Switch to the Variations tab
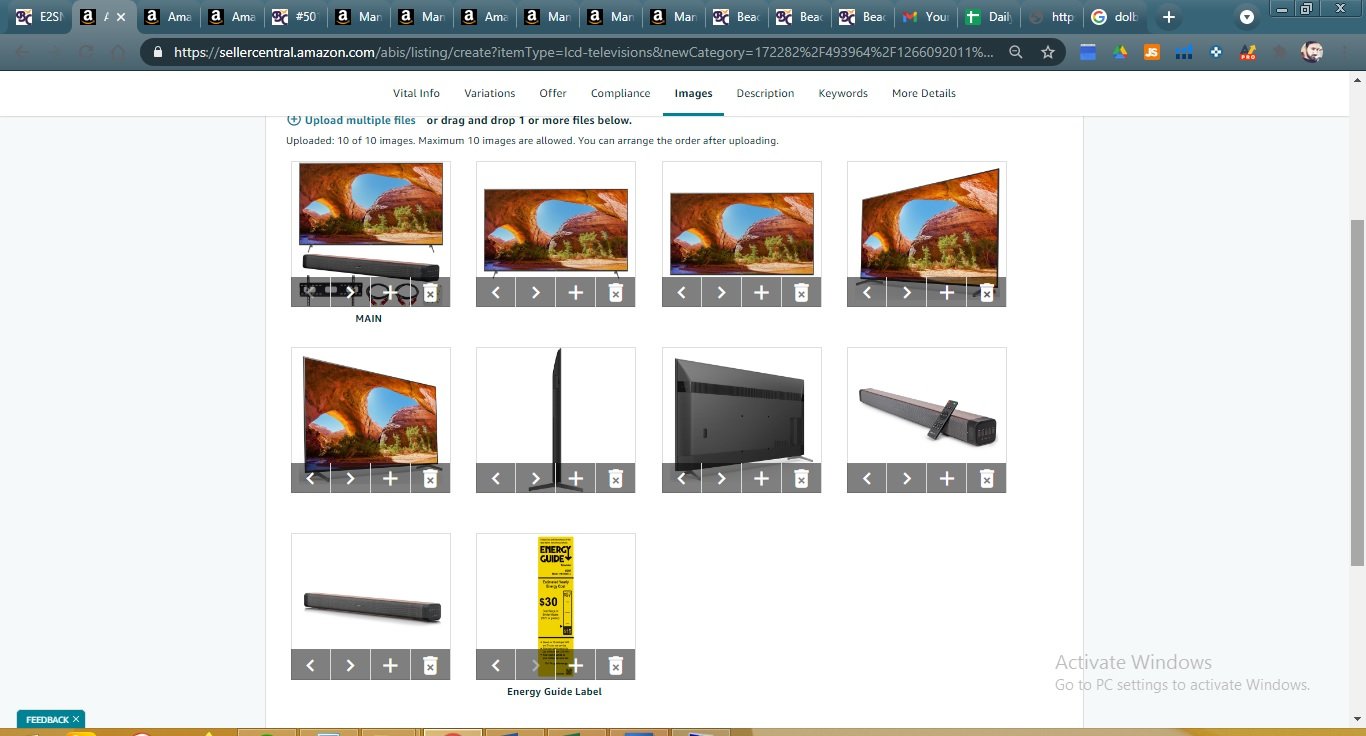Viewport: 1366px width, 736px height. 490,93
